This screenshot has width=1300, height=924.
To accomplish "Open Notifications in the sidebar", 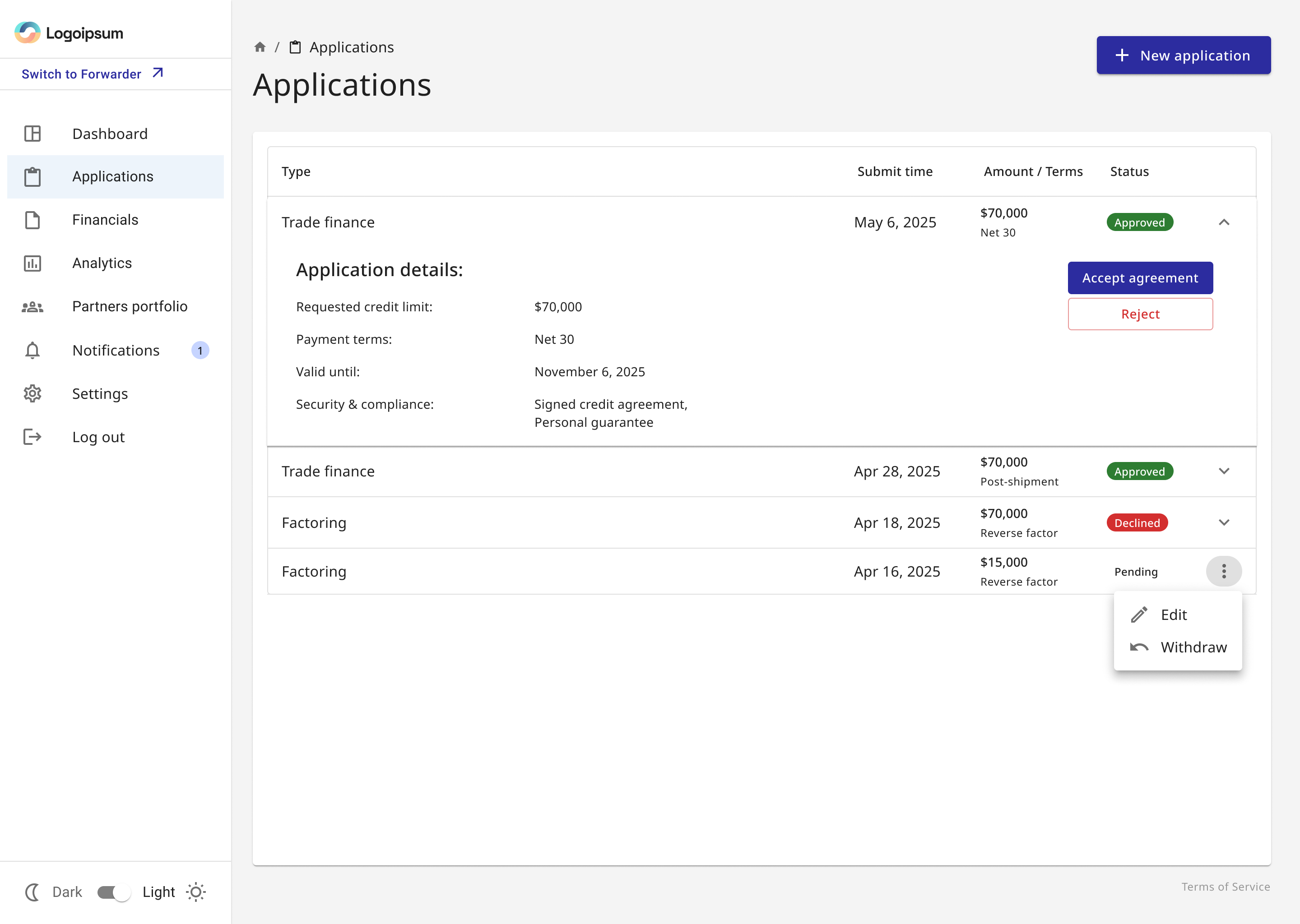I will pos(116,351).
